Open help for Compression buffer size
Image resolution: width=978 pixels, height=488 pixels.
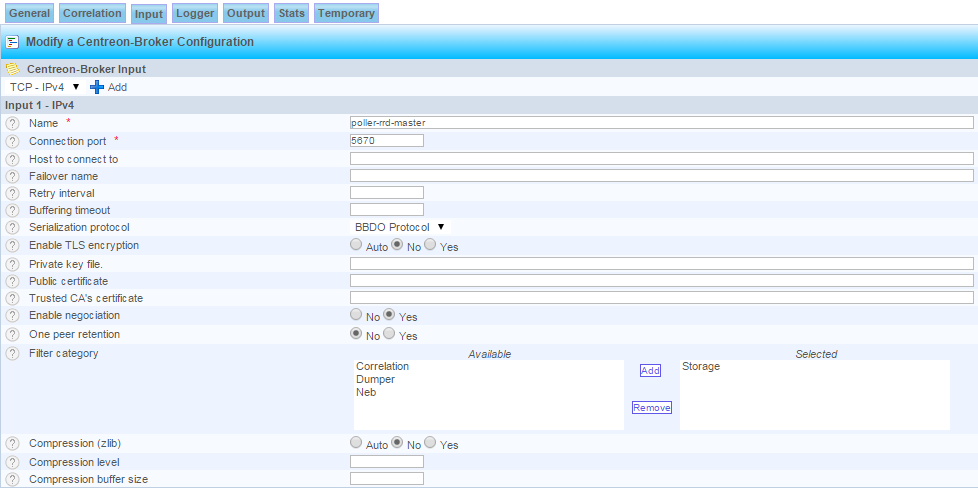(x=12, y=479)
